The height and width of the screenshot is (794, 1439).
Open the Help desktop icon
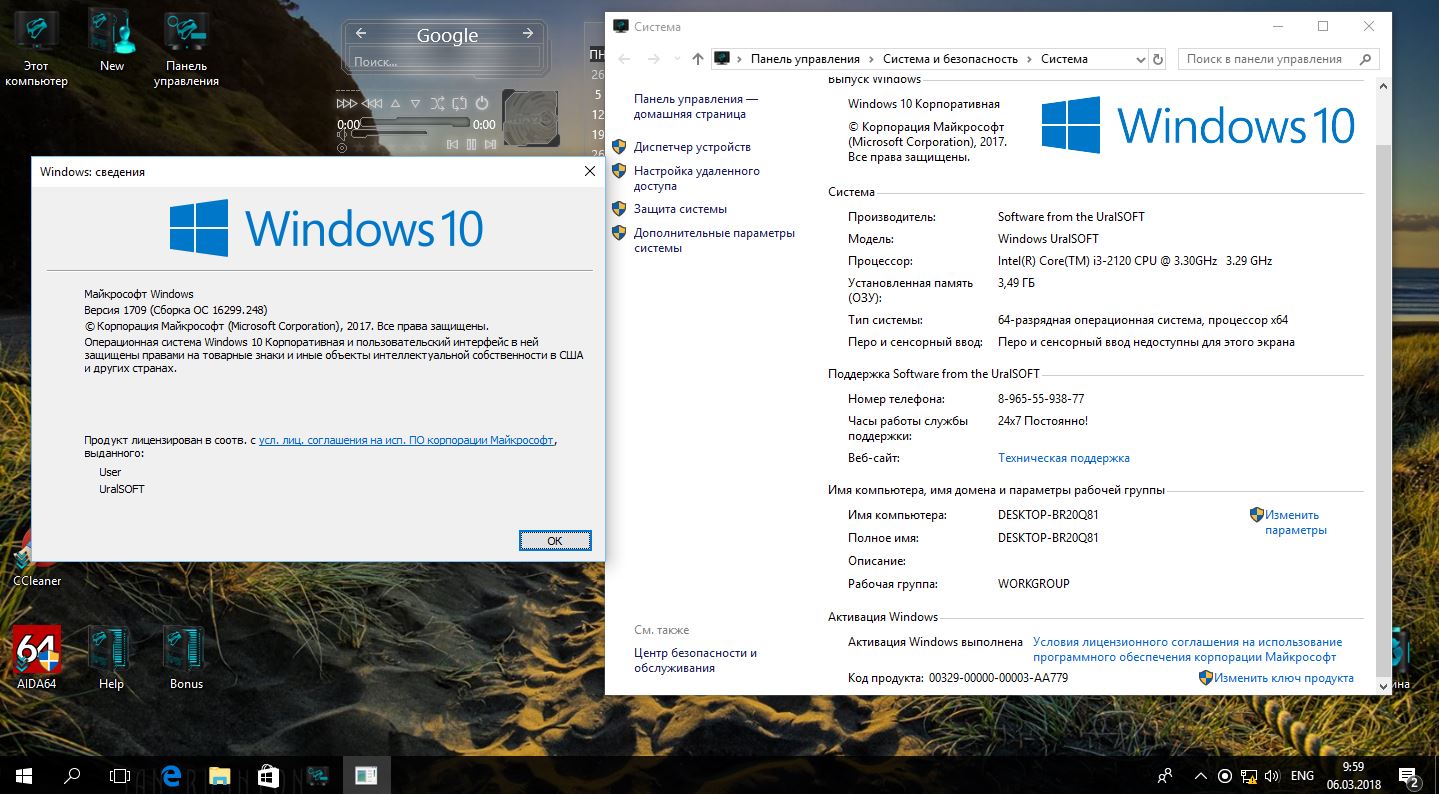(x=111, y=658)
